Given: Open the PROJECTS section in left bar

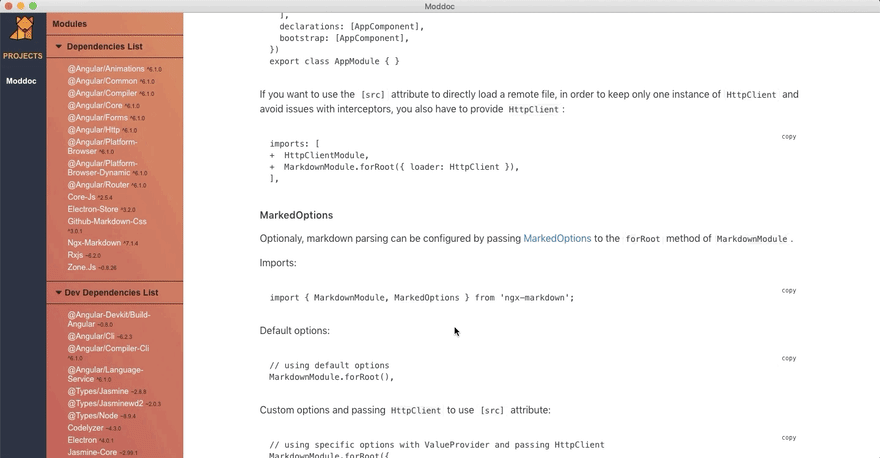Looking at the screenshot, I should point(22,56).
